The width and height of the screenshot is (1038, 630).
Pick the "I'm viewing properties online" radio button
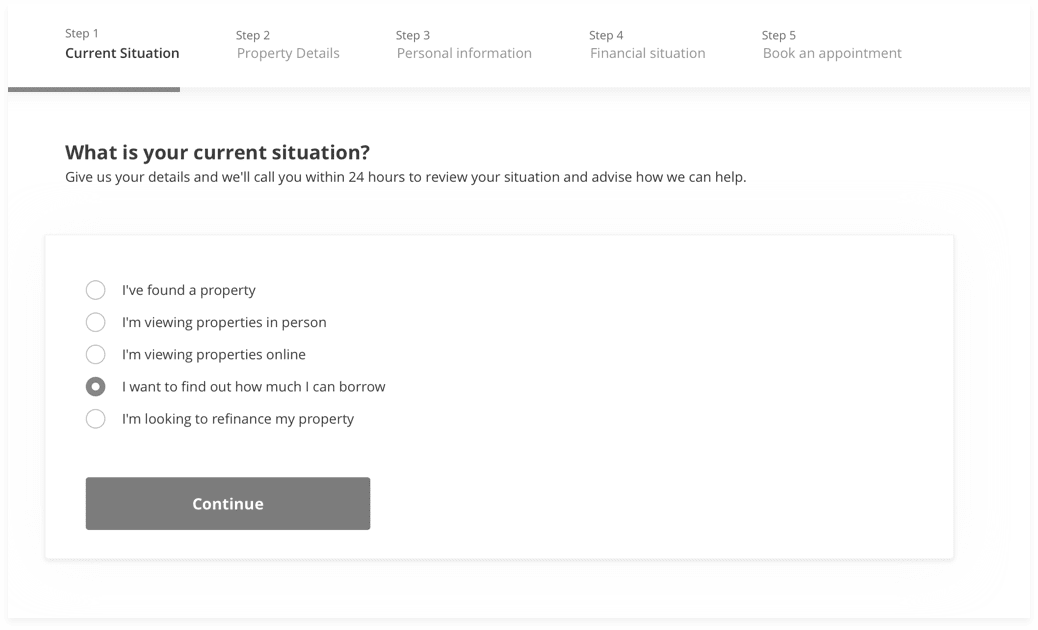click(x=95, y=354)
